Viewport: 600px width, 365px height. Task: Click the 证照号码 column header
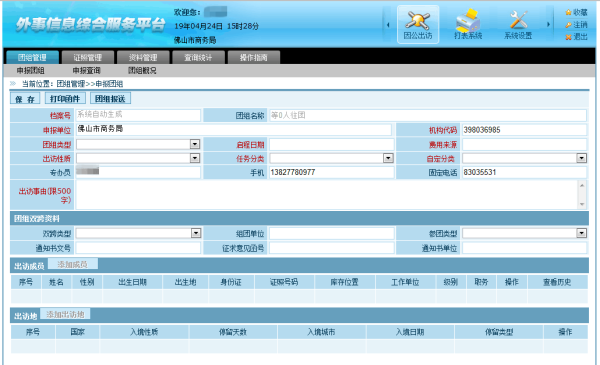click(284, 282)
